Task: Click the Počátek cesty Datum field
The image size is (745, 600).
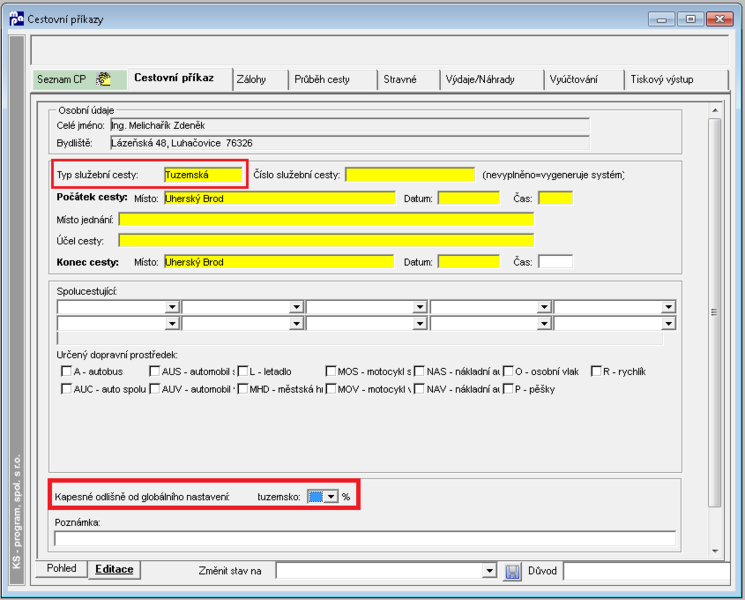Action: pyautogui.click(x=469, y=198)
